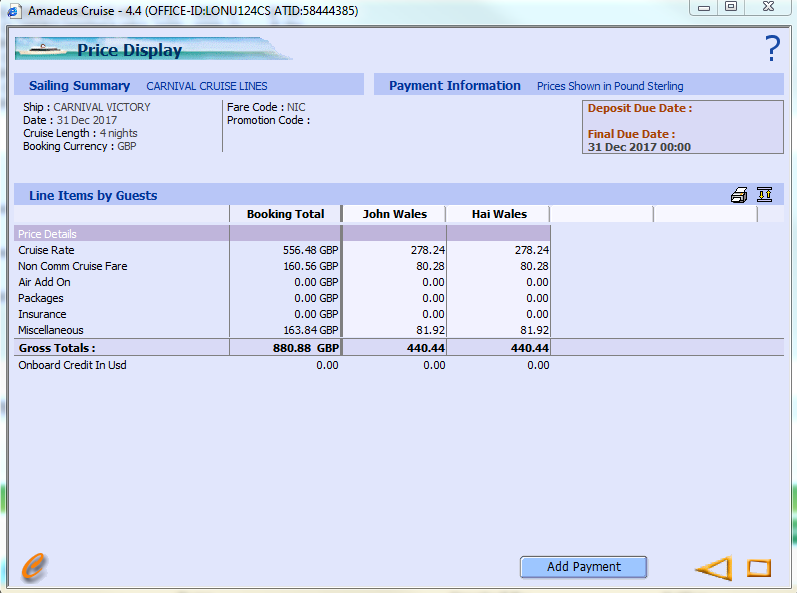Click the Air Add On row label
This screenshot has height=593, width=797.
click(x=44, y=282)
